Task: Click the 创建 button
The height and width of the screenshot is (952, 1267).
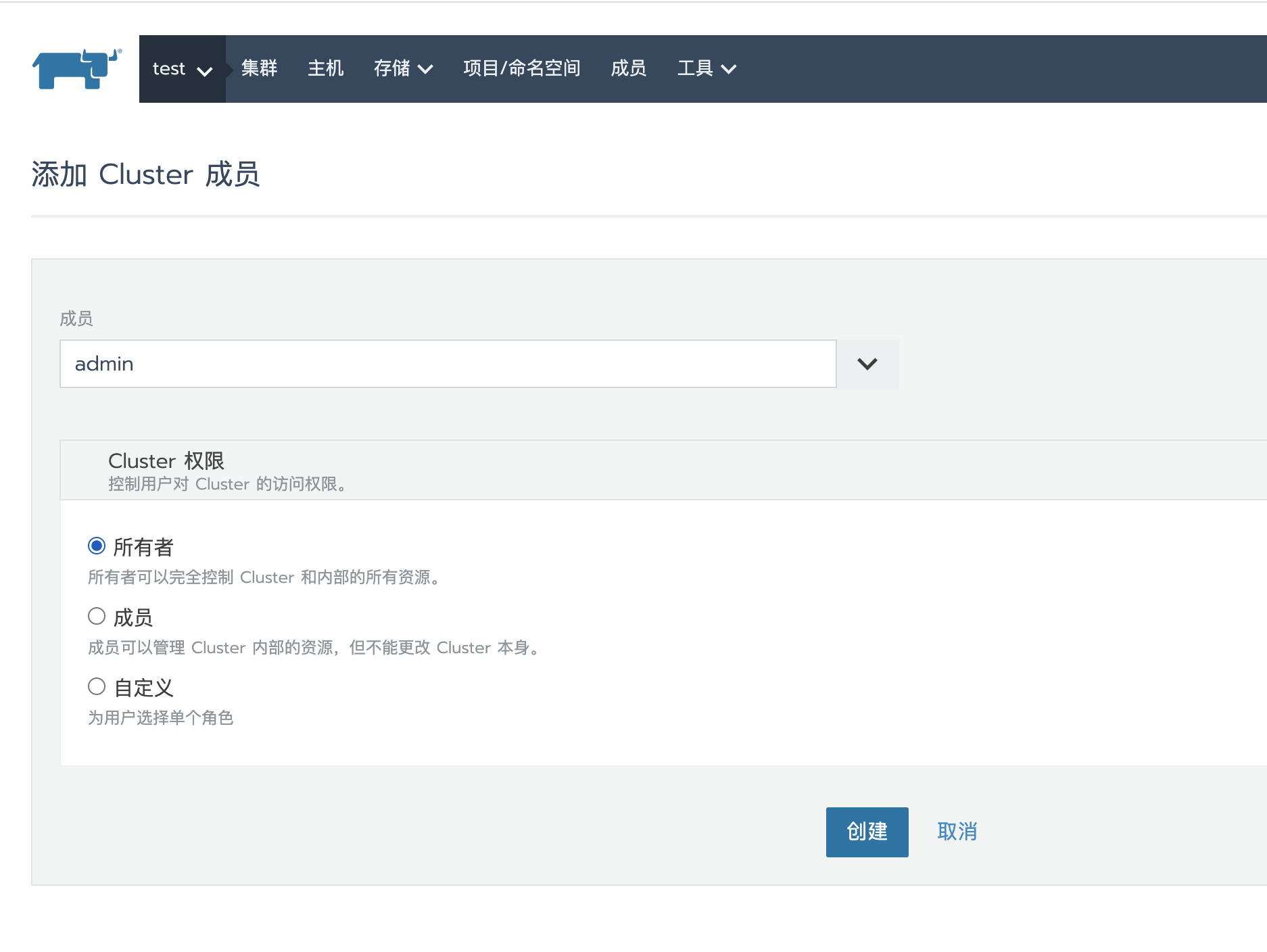Action: pos(867,832)
